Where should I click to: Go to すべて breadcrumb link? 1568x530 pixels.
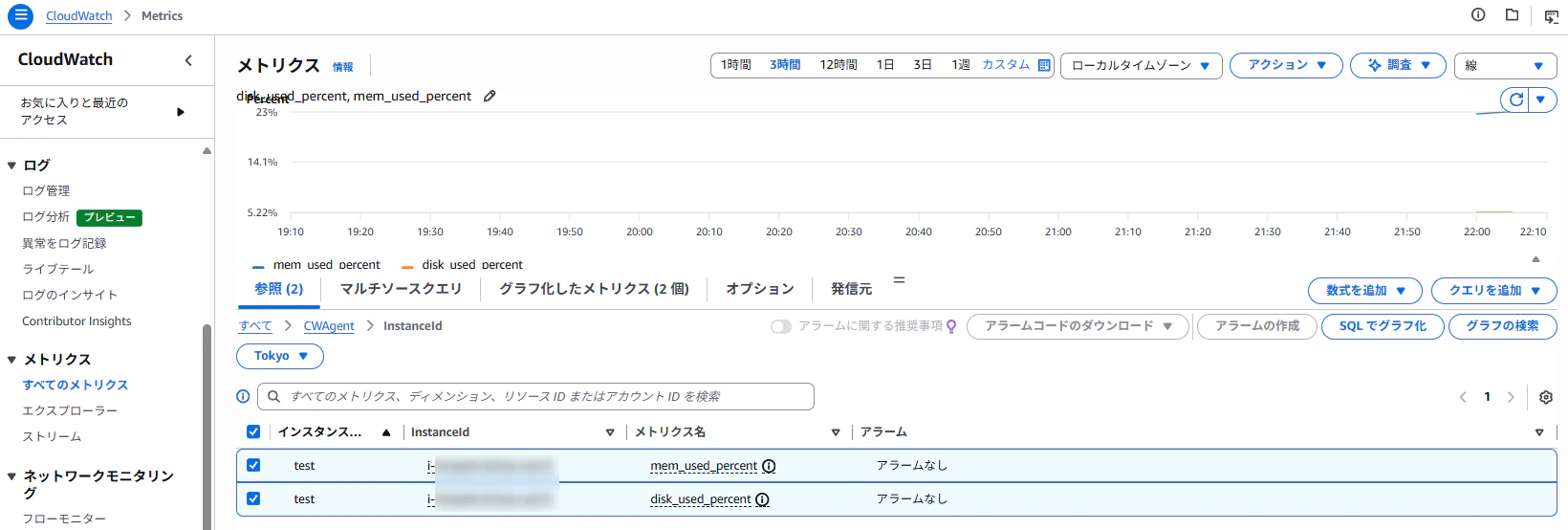[x=255, y=326]
